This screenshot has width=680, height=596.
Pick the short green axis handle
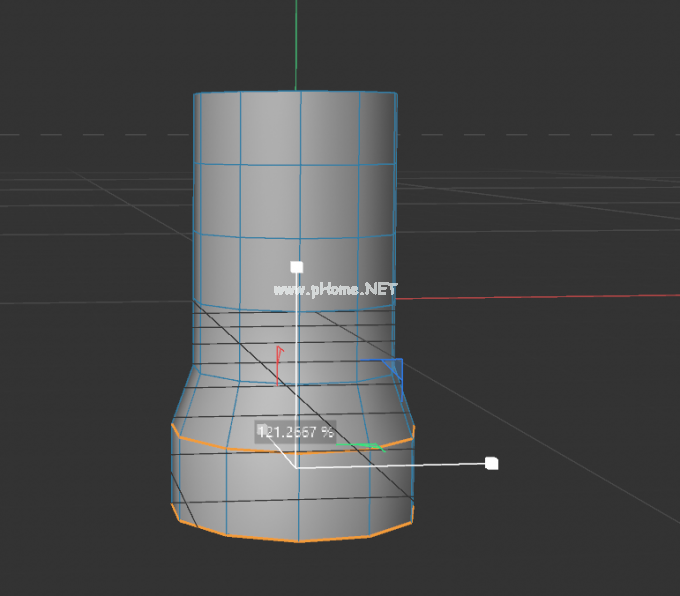click(360, 446)
